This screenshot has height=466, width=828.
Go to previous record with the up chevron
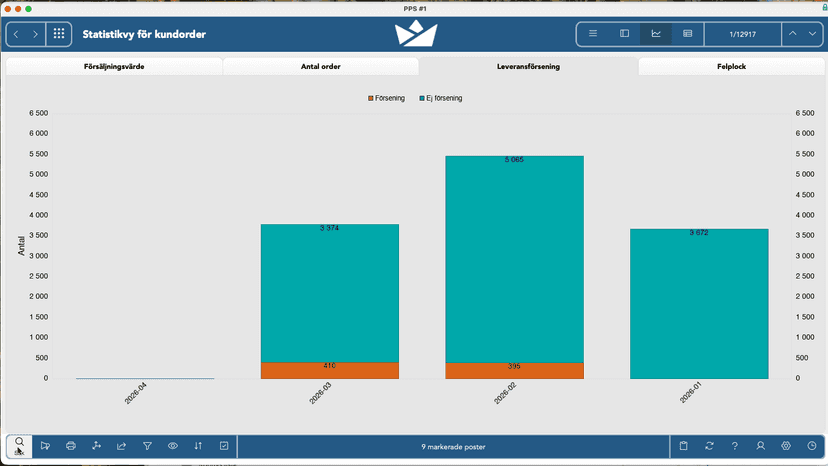(793, 34)
